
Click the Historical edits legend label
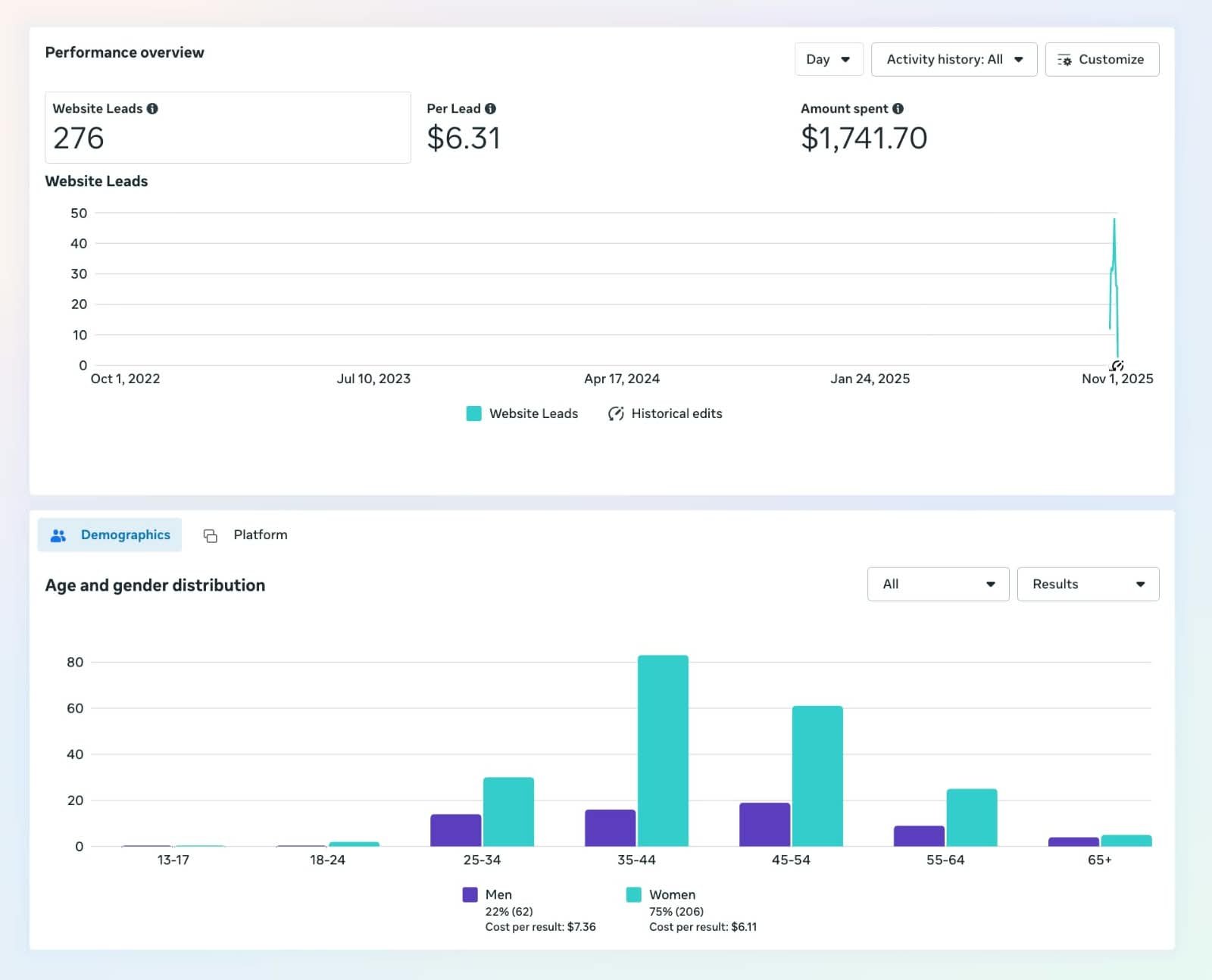coord(676,414)
